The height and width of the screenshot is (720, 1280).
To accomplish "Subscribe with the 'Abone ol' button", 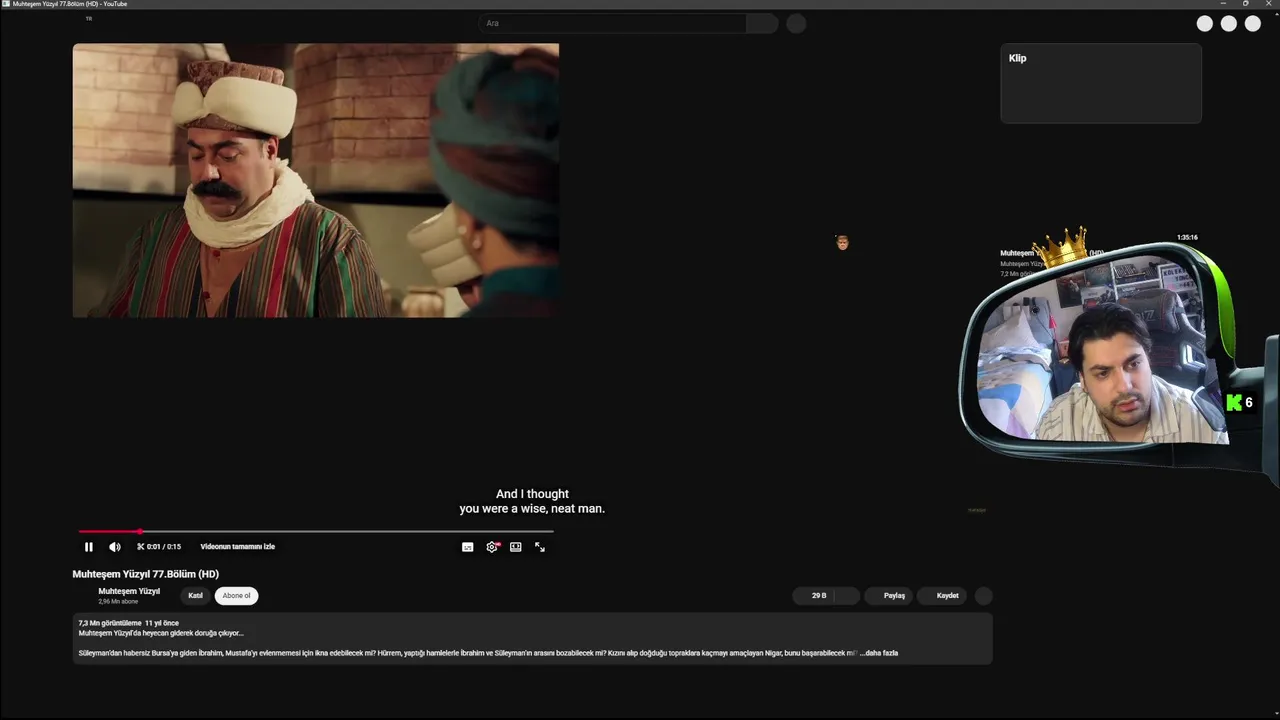I will coord(236,595).
